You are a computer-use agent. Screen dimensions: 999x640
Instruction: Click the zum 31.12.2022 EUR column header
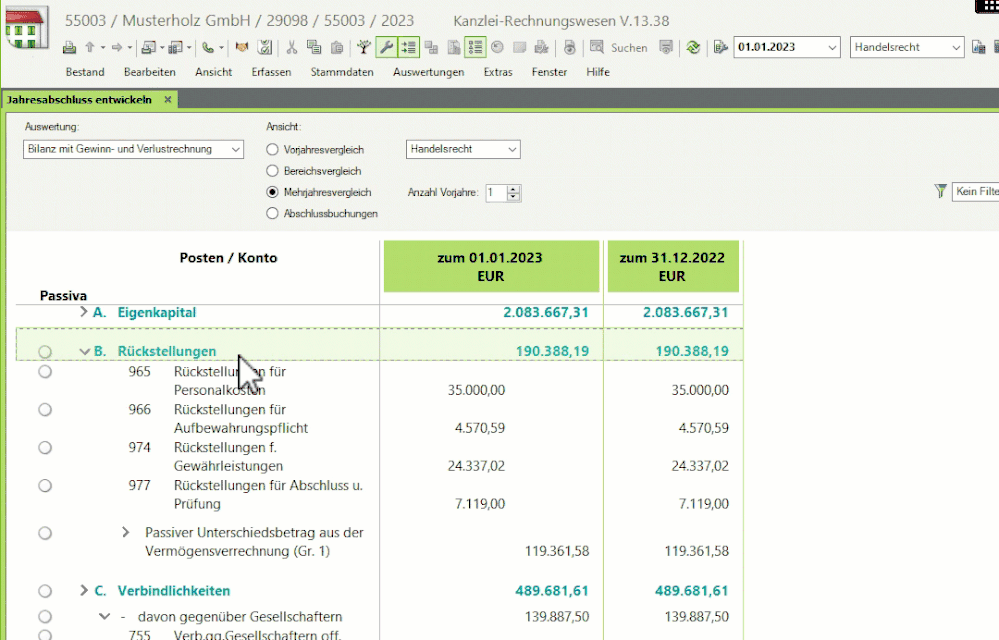click(x=673, y=266)
